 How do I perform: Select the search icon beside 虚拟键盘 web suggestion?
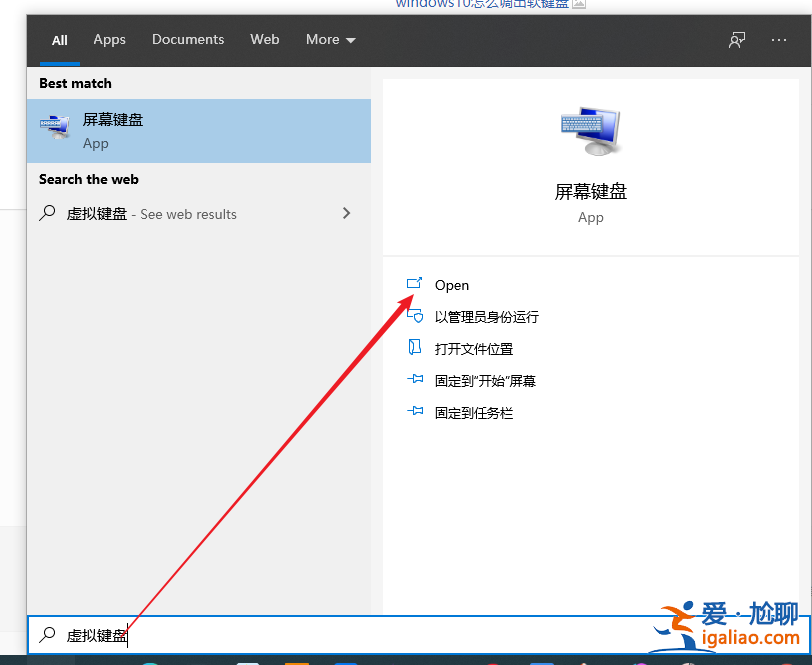pos(50,213)
